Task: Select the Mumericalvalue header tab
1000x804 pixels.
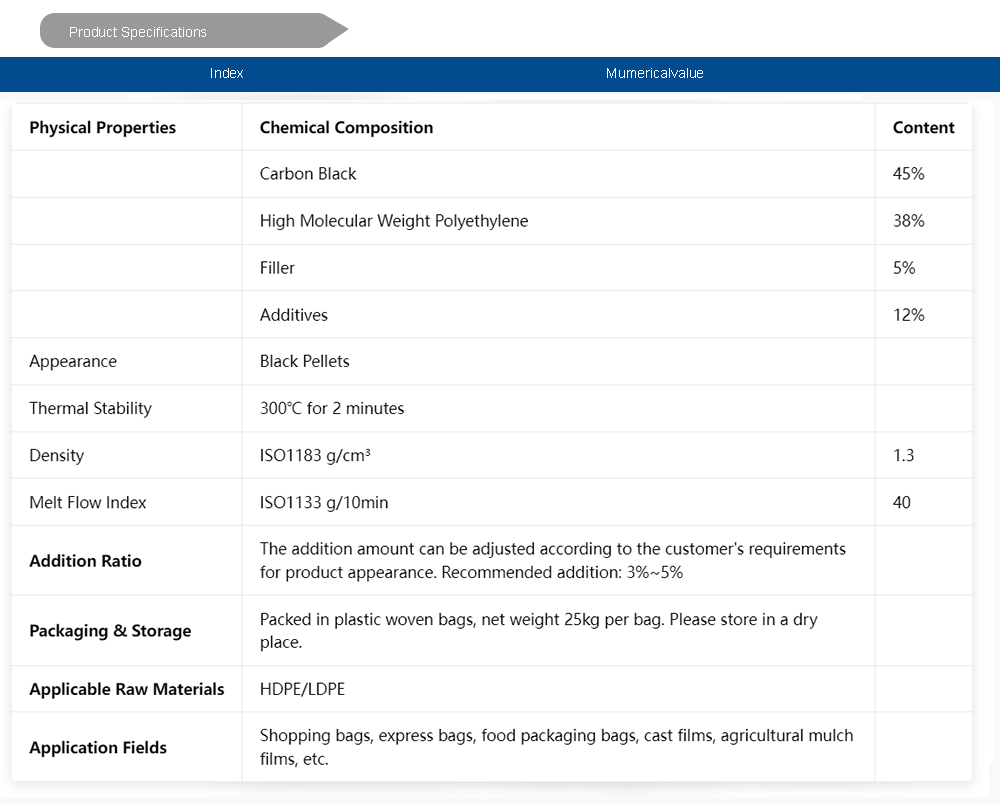Action: [654, 73]
